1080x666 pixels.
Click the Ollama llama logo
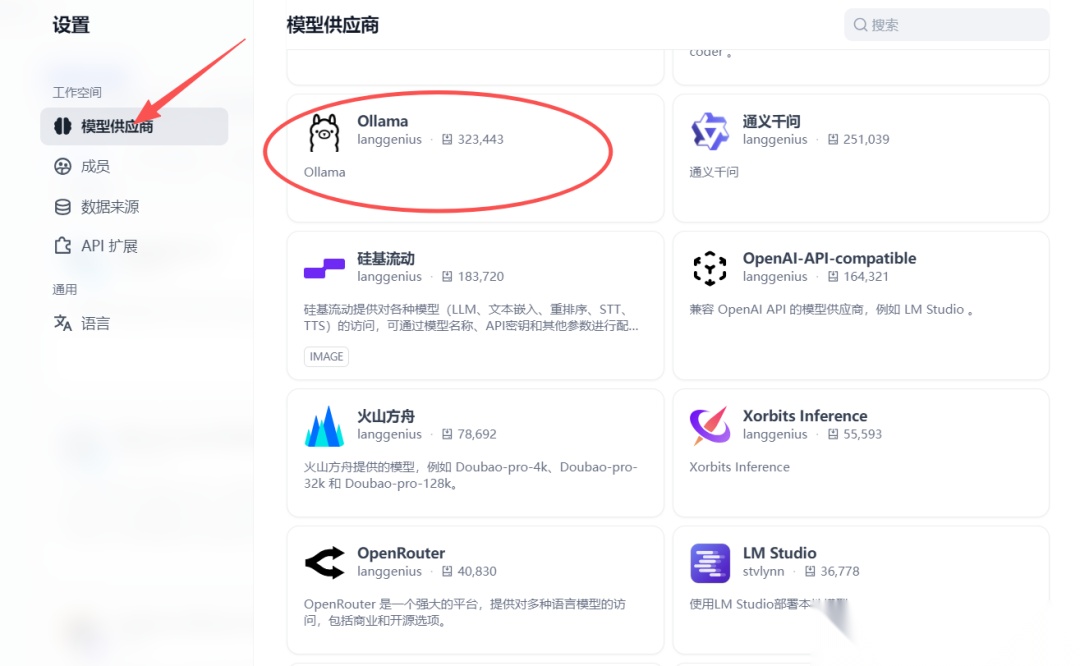pyautogui.click(x=324, y=132)
